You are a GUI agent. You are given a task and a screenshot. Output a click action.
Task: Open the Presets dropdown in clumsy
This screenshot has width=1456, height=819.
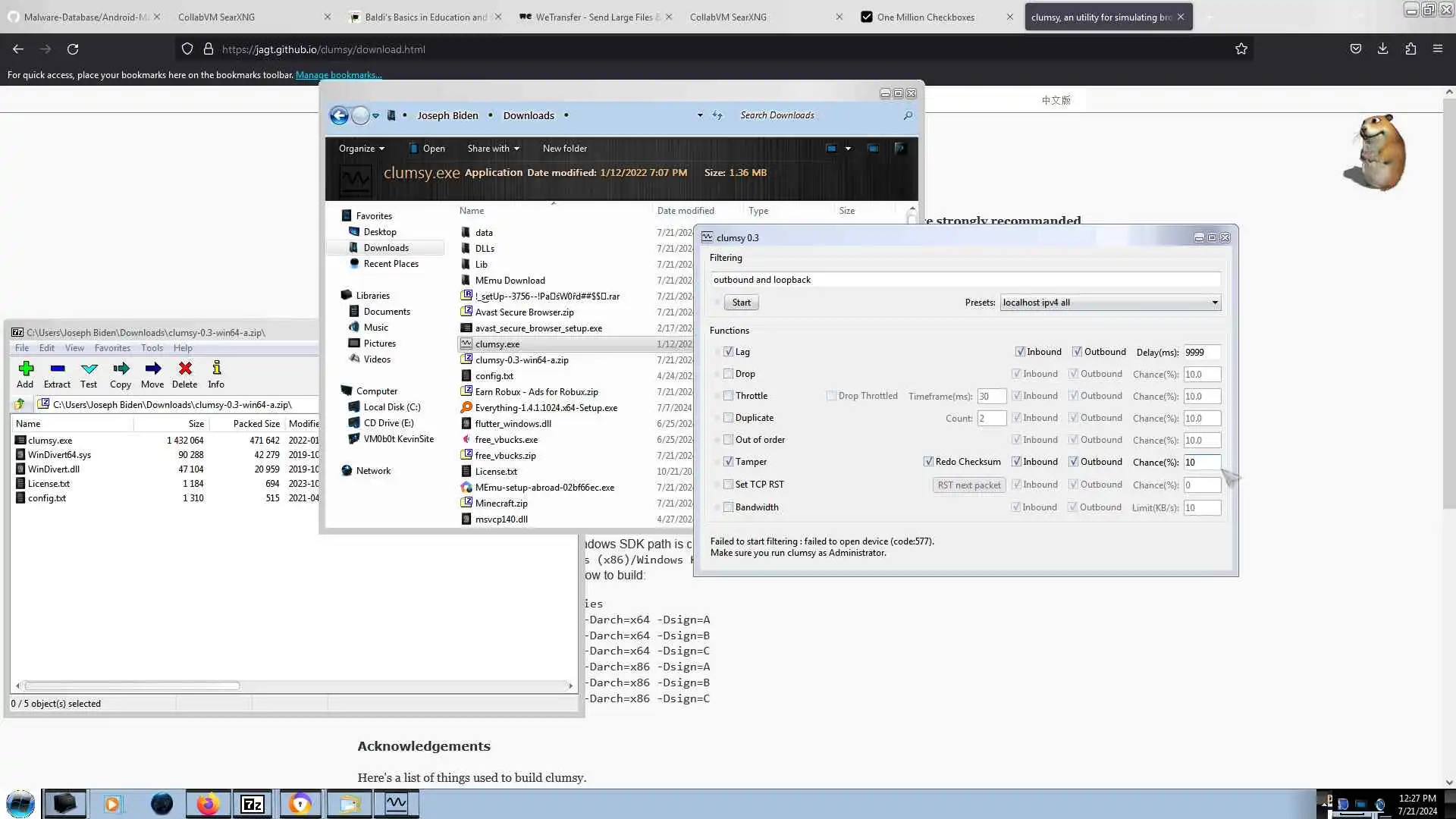click(1110, 303)
